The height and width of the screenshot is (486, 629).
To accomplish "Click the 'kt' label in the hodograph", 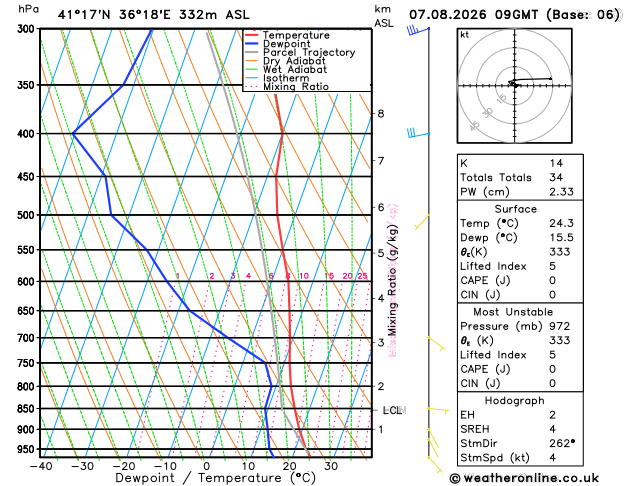I will 465,35.
